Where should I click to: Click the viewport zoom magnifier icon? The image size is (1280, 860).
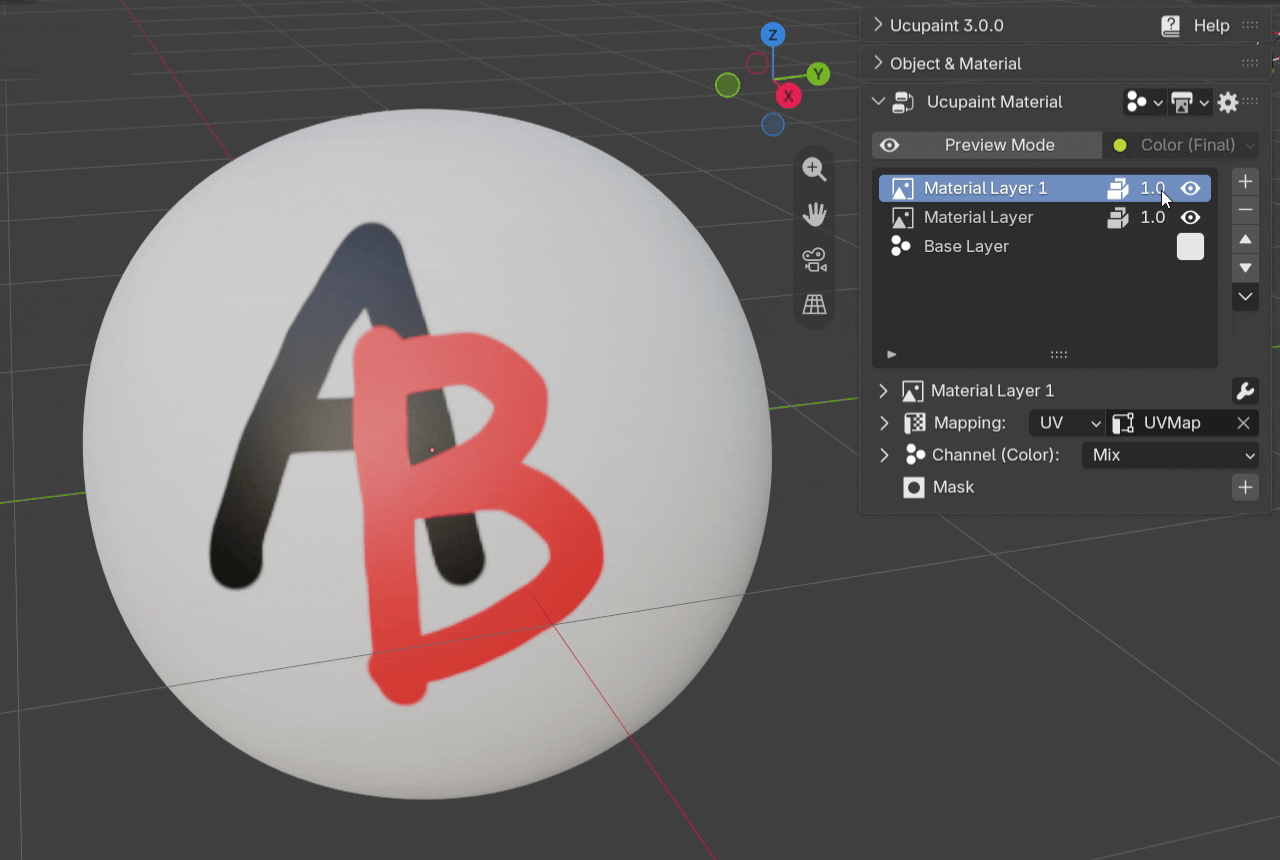pos(815,170)
